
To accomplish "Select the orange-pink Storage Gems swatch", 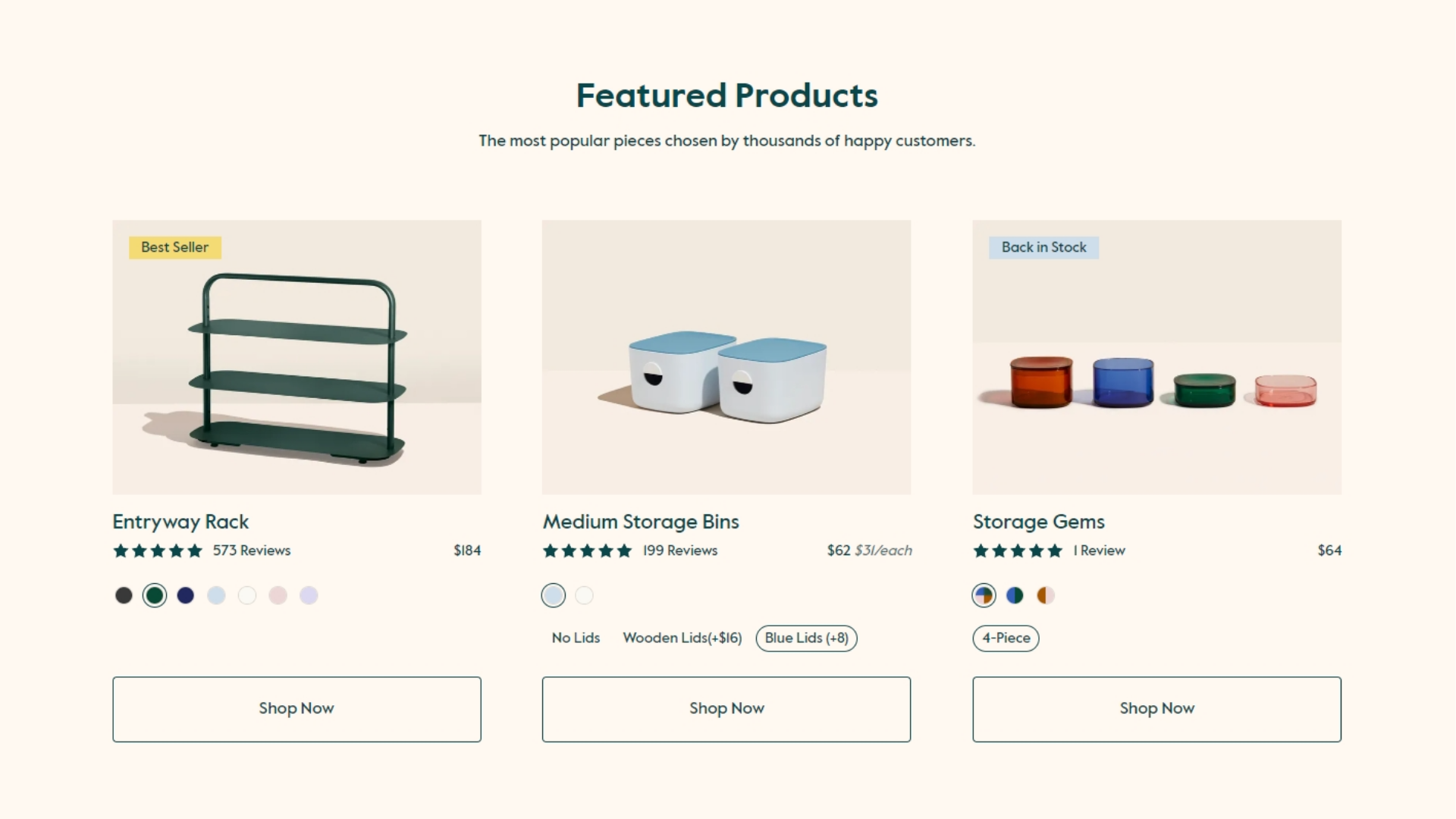I will coord(1046,596).
